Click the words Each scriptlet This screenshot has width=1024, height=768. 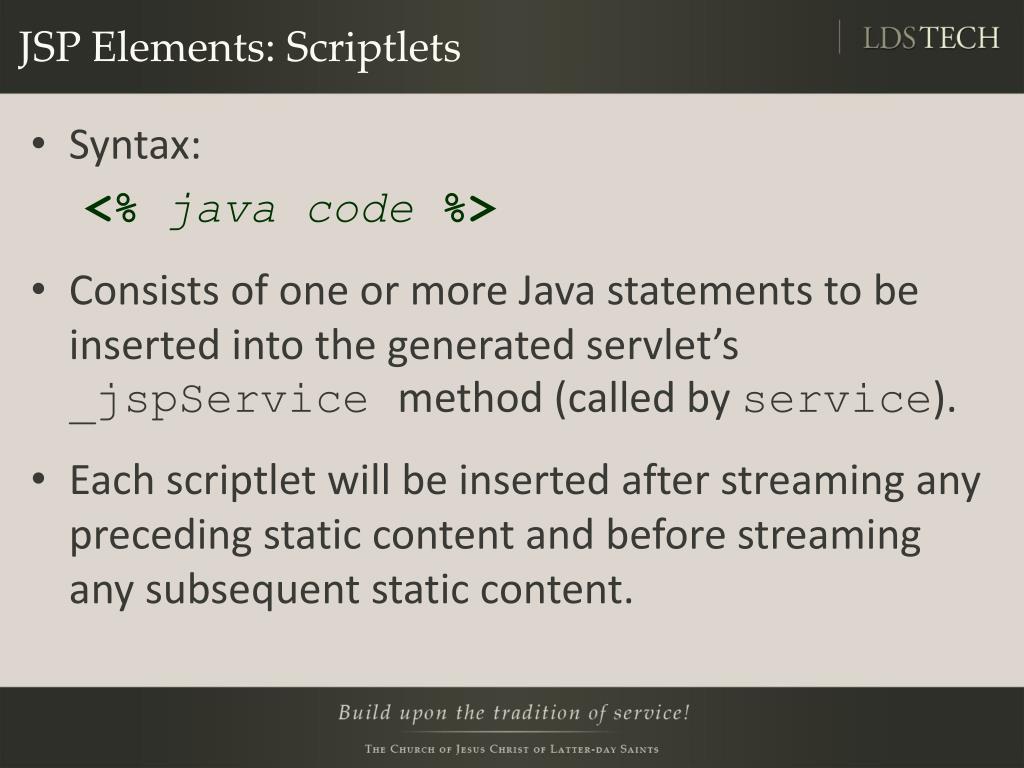pyautogui.click(x=193, y=481)
